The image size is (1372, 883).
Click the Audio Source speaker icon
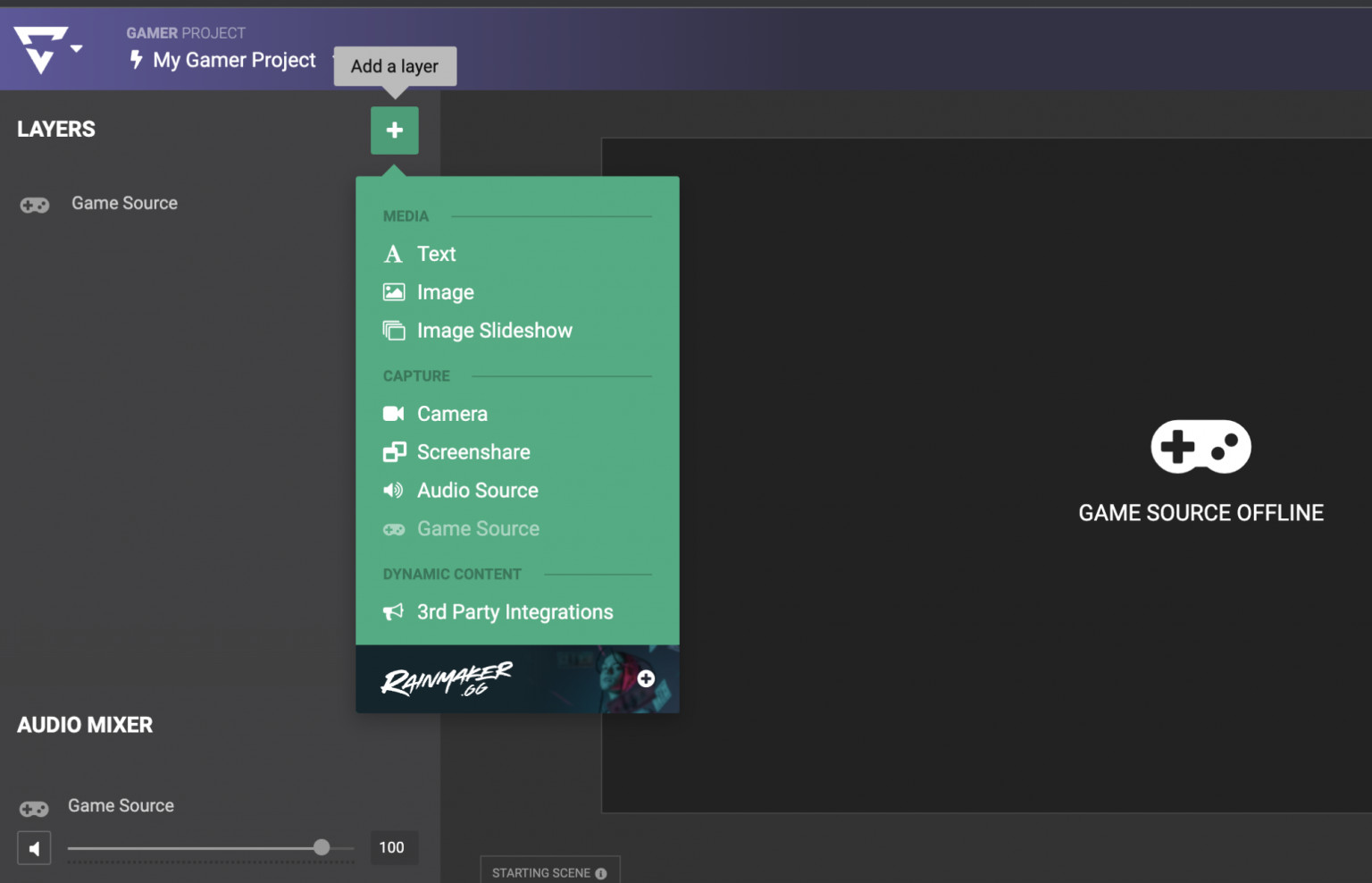[x=394, y=490]
